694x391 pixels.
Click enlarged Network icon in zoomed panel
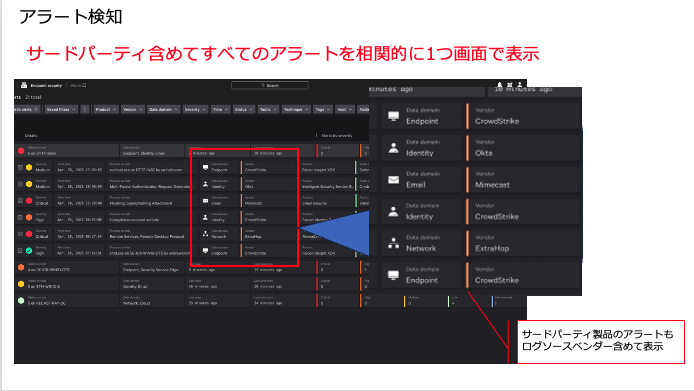click(x=393, y=243)
